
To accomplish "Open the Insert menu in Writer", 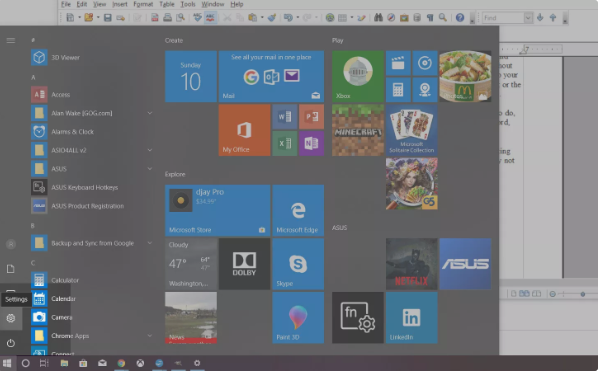I will click(119, 4).
